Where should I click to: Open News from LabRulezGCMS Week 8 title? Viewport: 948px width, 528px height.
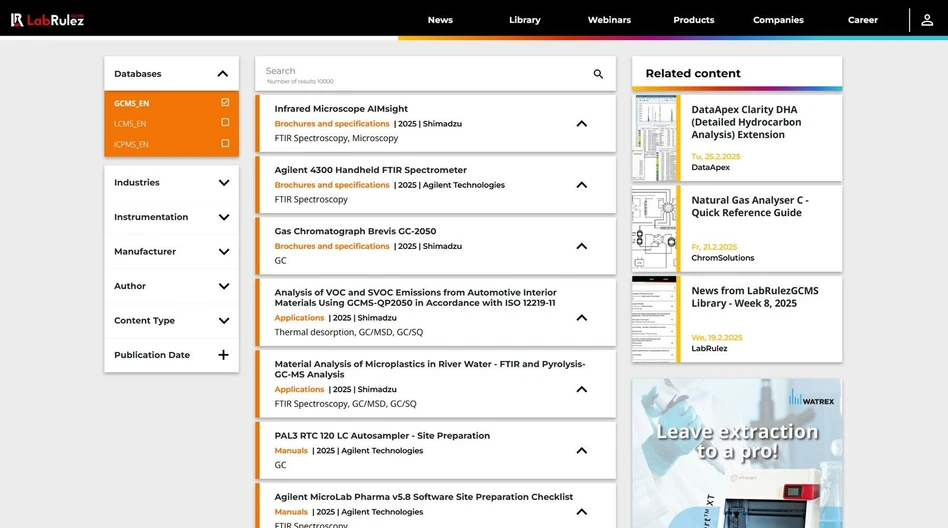click(755, 297)
